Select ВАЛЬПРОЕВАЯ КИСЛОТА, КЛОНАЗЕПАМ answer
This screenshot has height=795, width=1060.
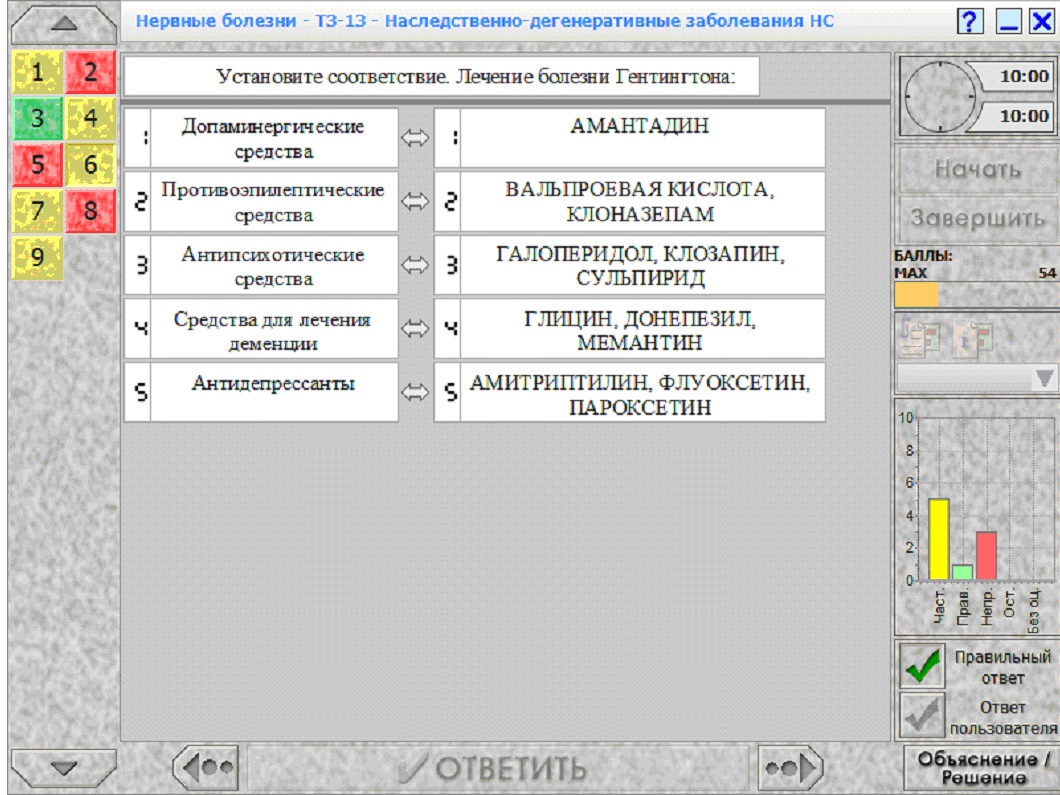[629, 201]
